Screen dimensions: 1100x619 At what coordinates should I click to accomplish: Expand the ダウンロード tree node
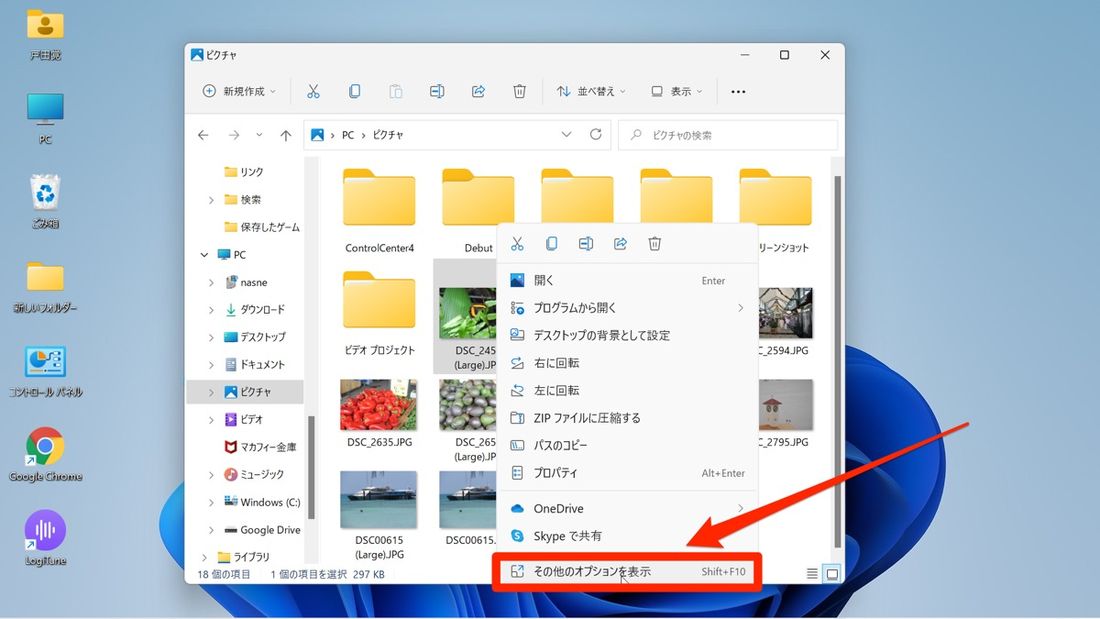211,310
